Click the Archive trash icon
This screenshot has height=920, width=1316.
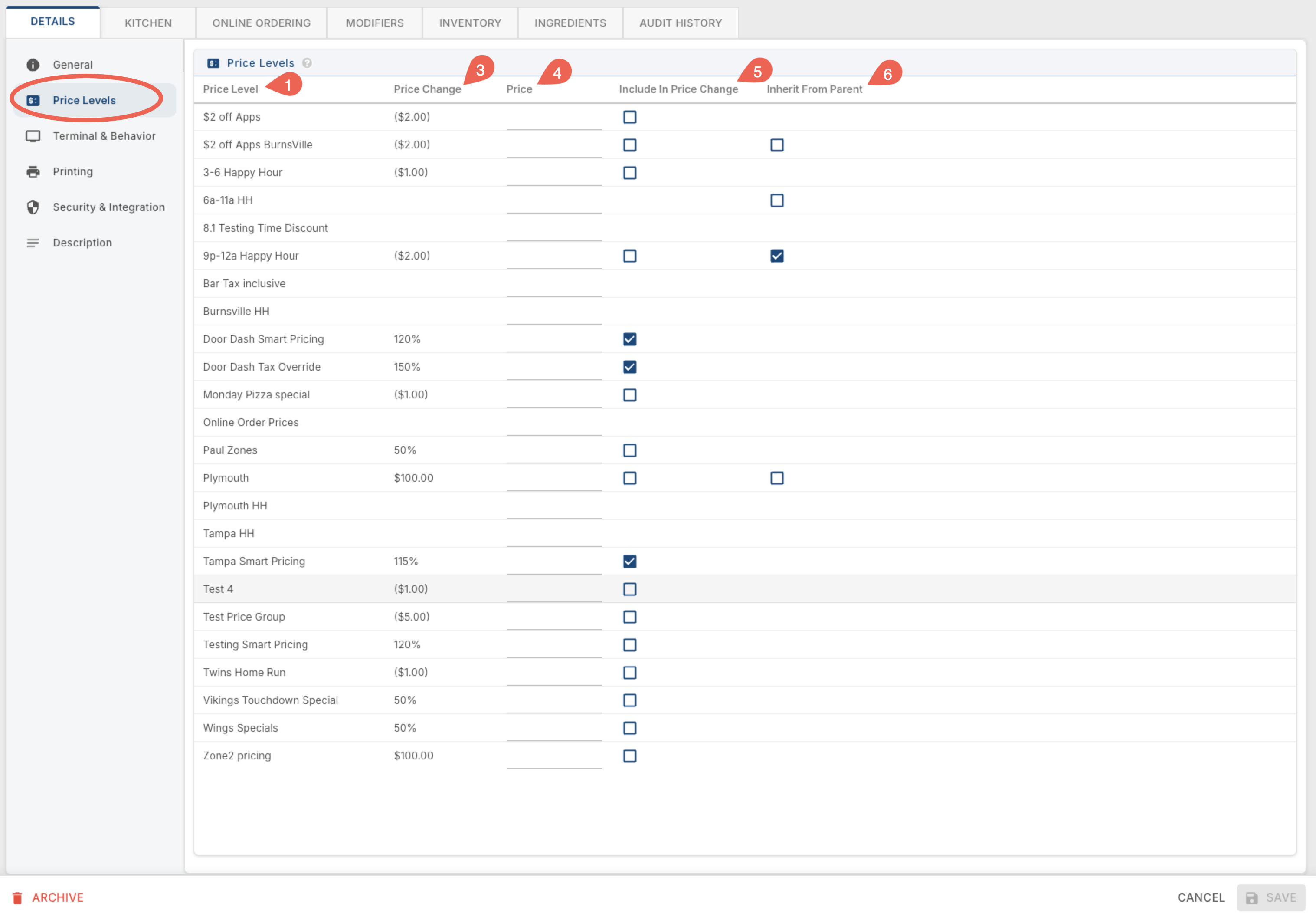17,897
